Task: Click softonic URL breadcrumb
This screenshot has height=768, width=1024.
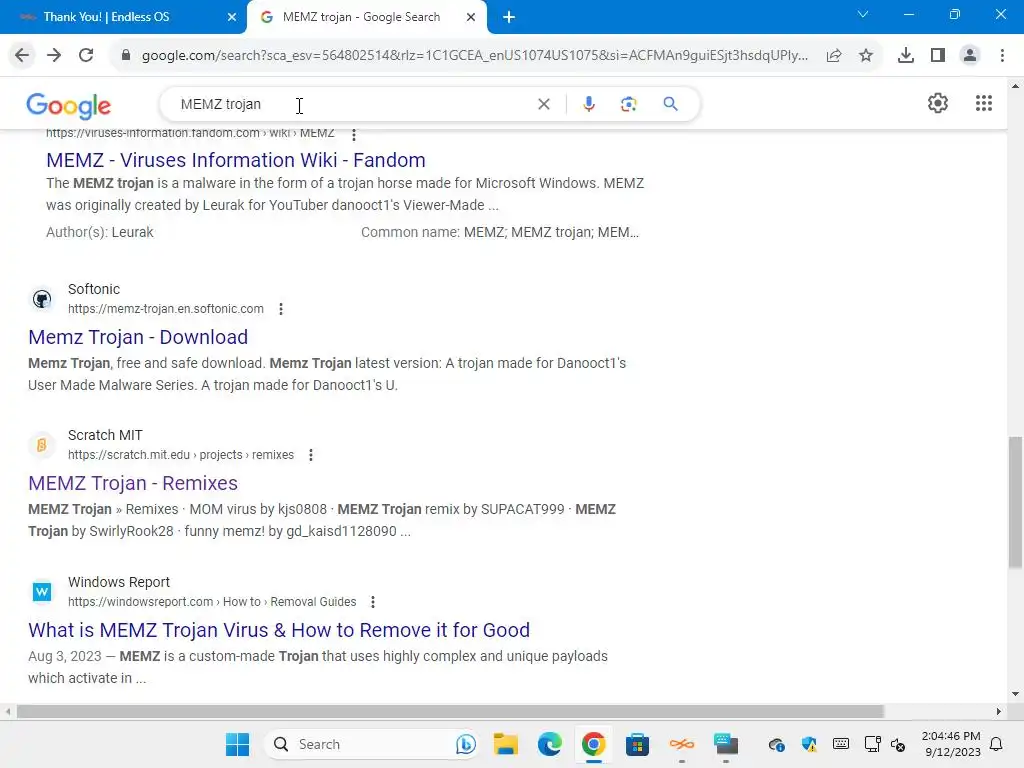Action: point(166,309)
